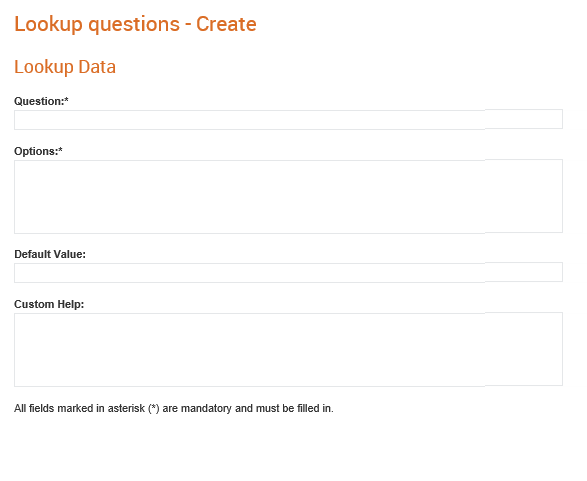The image size is (587, 481).
Task: Click the Custom Help label
Action: point(49,304)
